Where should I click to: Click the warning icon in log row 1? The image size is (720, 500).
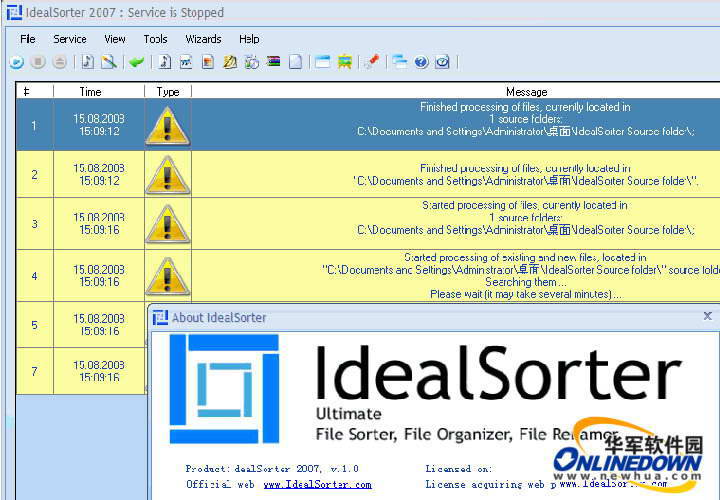(x=168, y=125)
